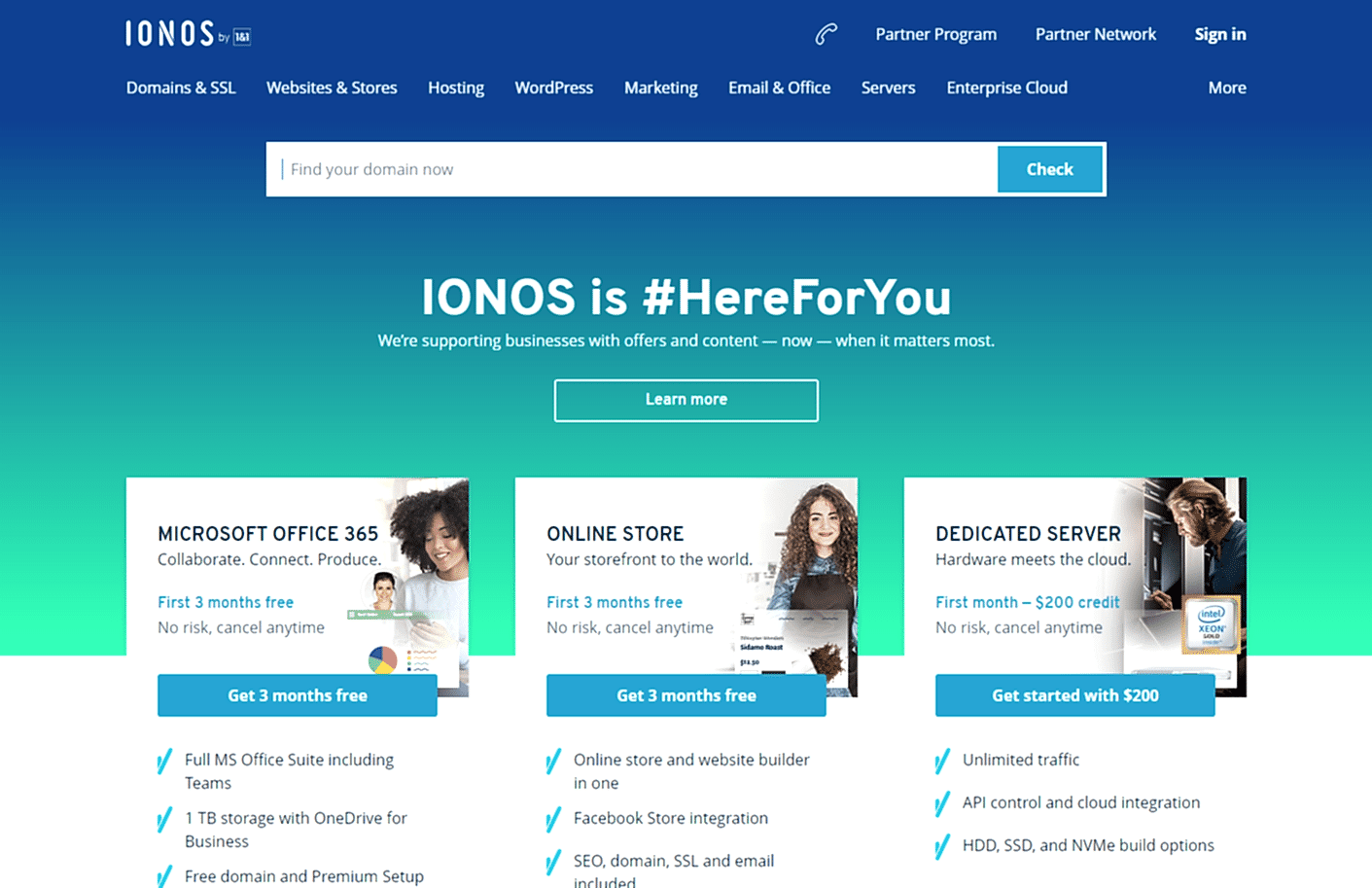
Task: Click API control and cloud integration text
Action: pyautogui.click(x=1081, y=802)
